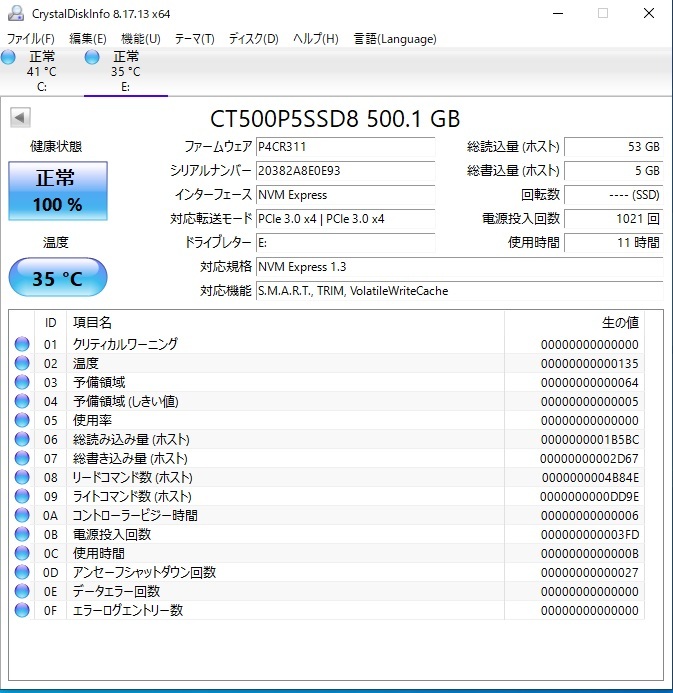
Task: Click the 健康状態 label
Action: pos(56,146)
